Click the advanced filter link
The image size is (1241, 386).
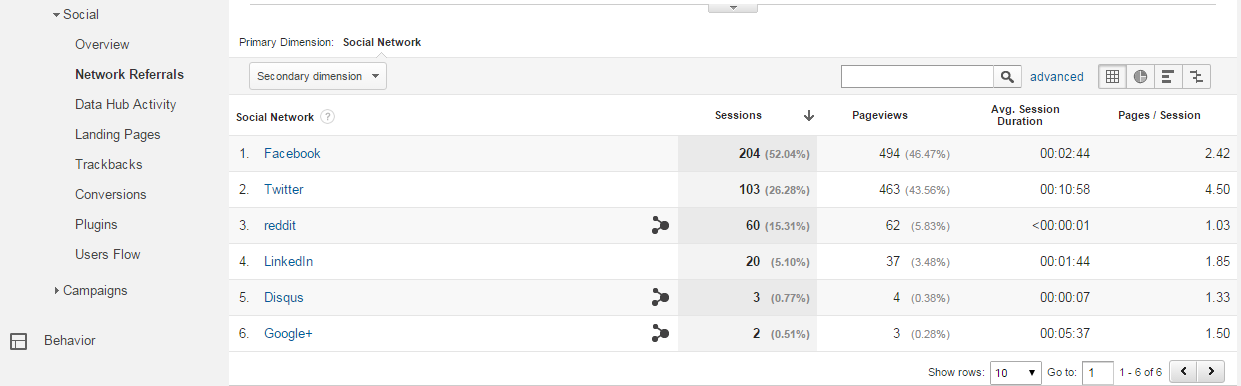pyautogui.click(x=1057, y=77)
